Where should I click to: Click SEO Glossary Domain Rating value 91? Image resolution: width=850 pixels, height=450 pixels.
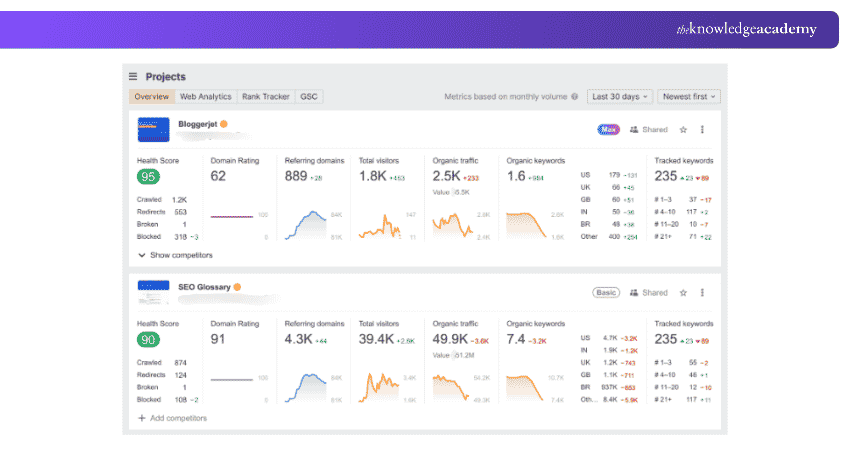[x=218, y=339]
